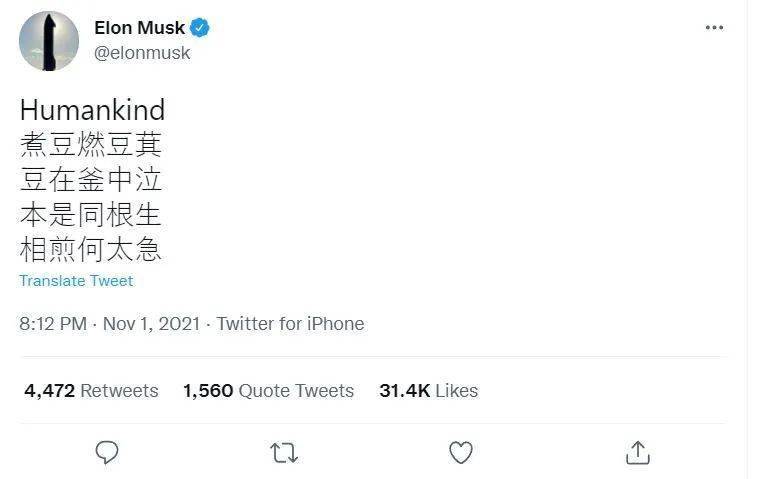Retweet using the retweet arrows icon
The width and height of the screenshot is (783, 479).
point(284,453)
